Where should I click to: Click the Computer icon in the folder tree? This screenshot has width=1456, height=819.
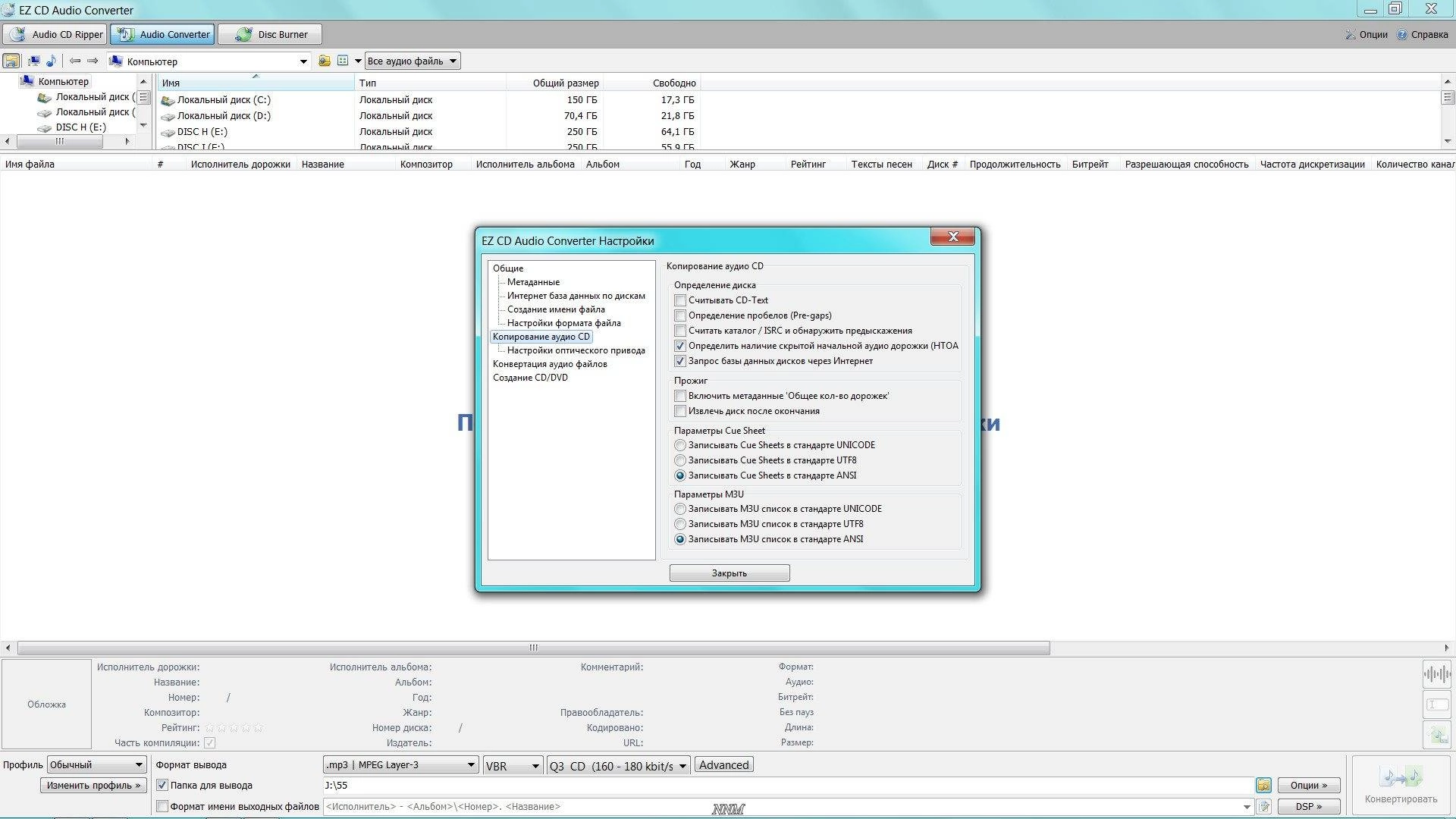click(27, 81)
